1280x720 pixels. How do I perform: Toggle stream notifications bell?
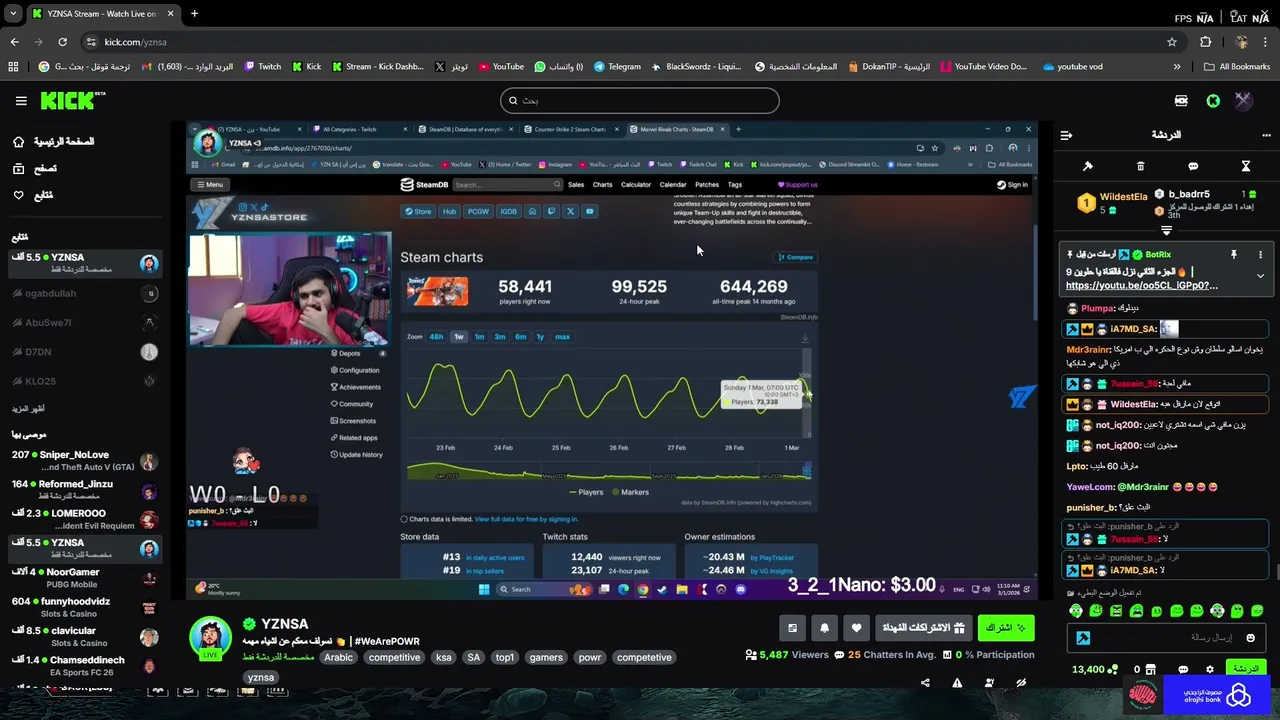[824, 628]
